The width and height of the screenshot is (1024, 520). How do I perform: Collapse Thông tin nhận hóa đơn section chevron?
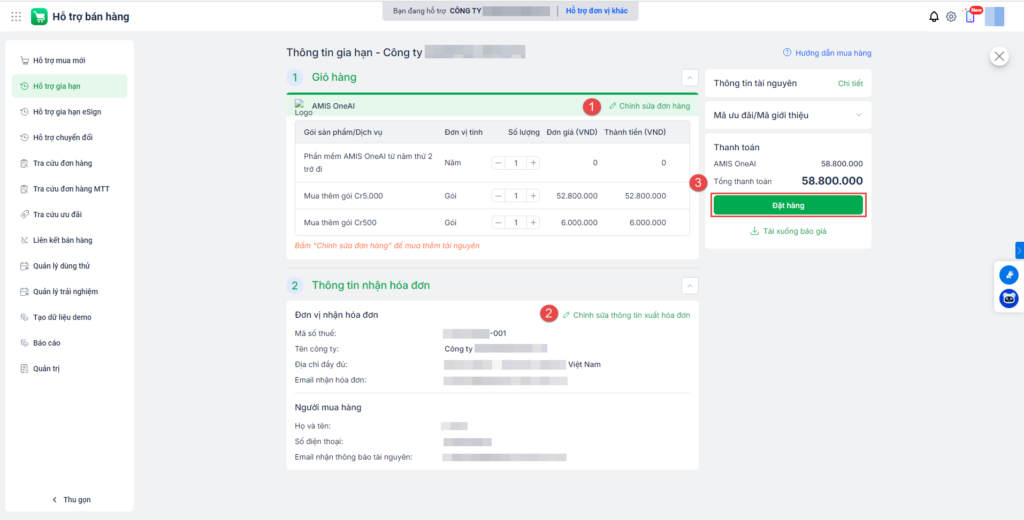(x=690, y=285)
